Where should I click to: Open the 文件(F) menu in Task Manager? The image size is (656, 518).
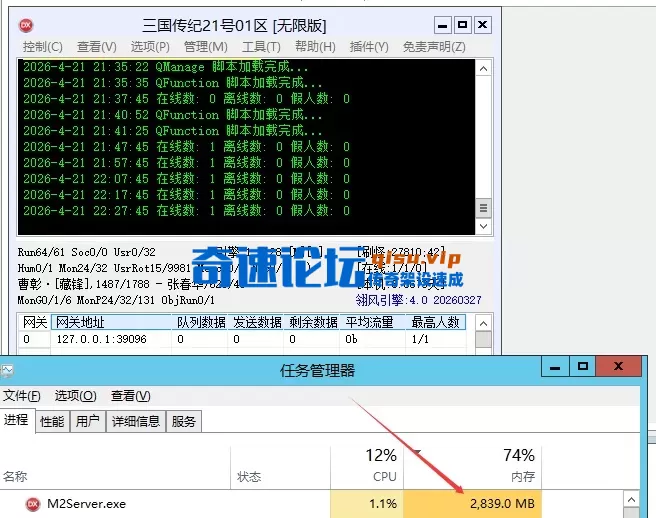21,395
